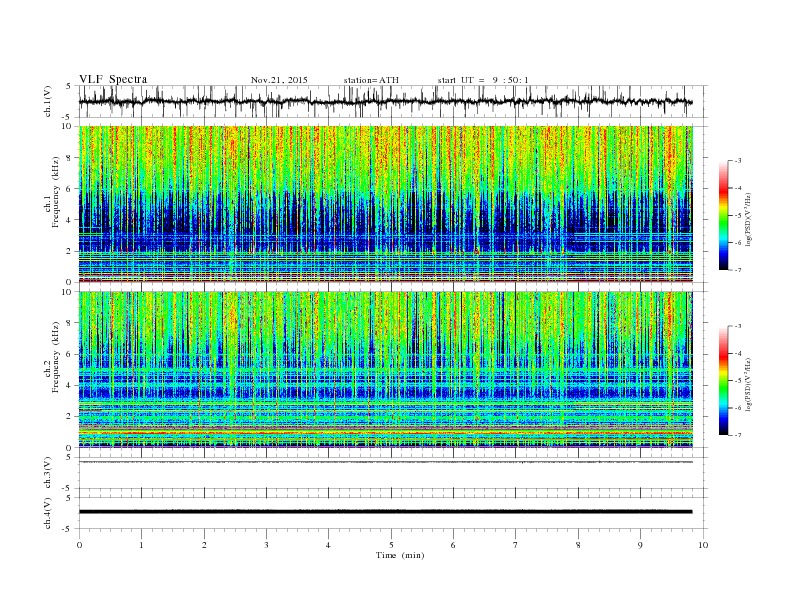Click time axis tick label "4"

coord(328,545)
